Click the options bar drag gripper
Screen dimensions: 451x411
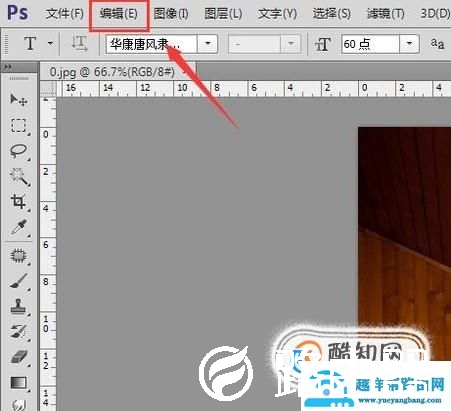click(x=6, y=44)
